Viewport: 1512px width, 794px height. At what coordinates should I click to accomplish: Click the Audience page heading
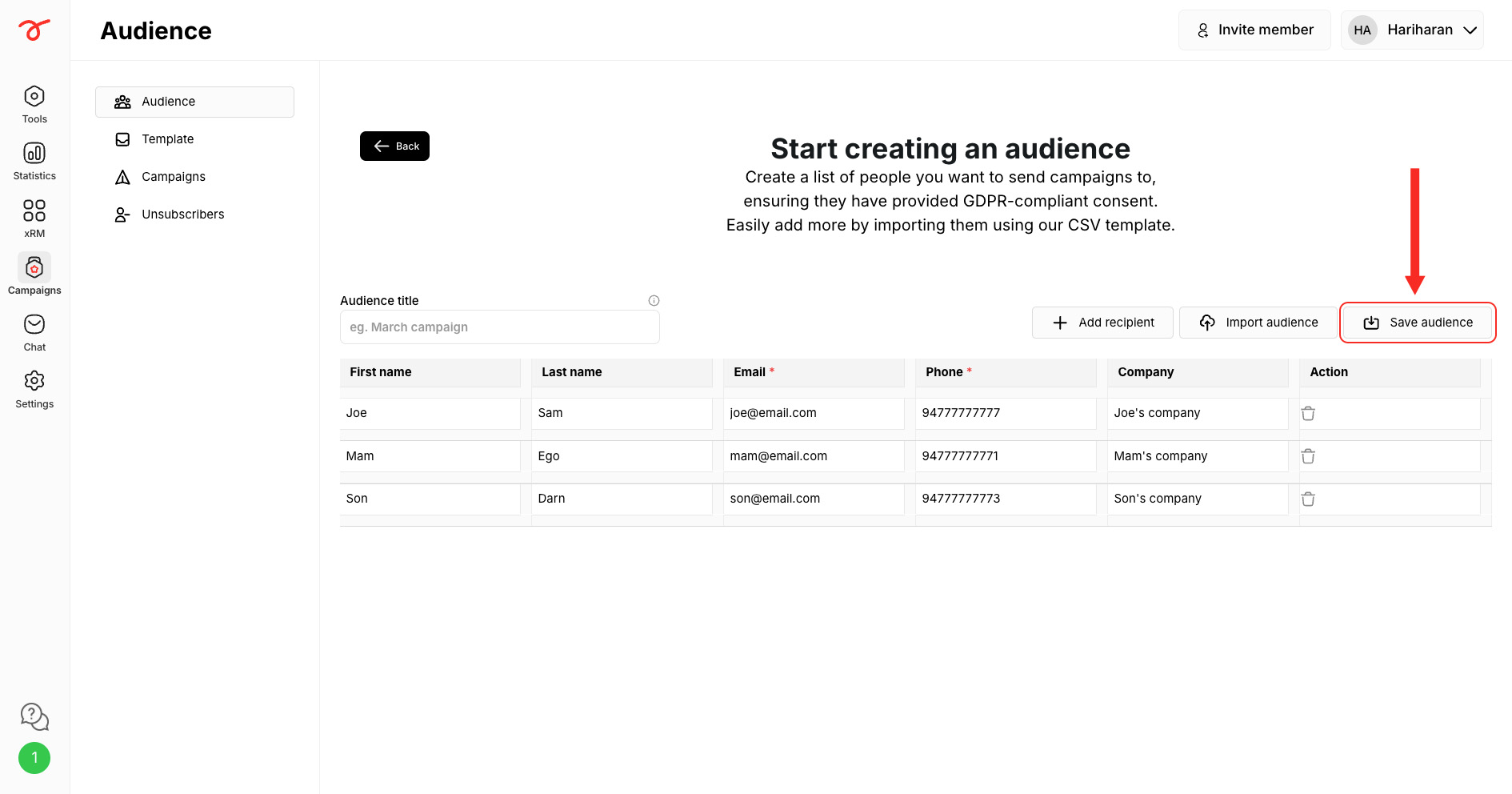156,30
